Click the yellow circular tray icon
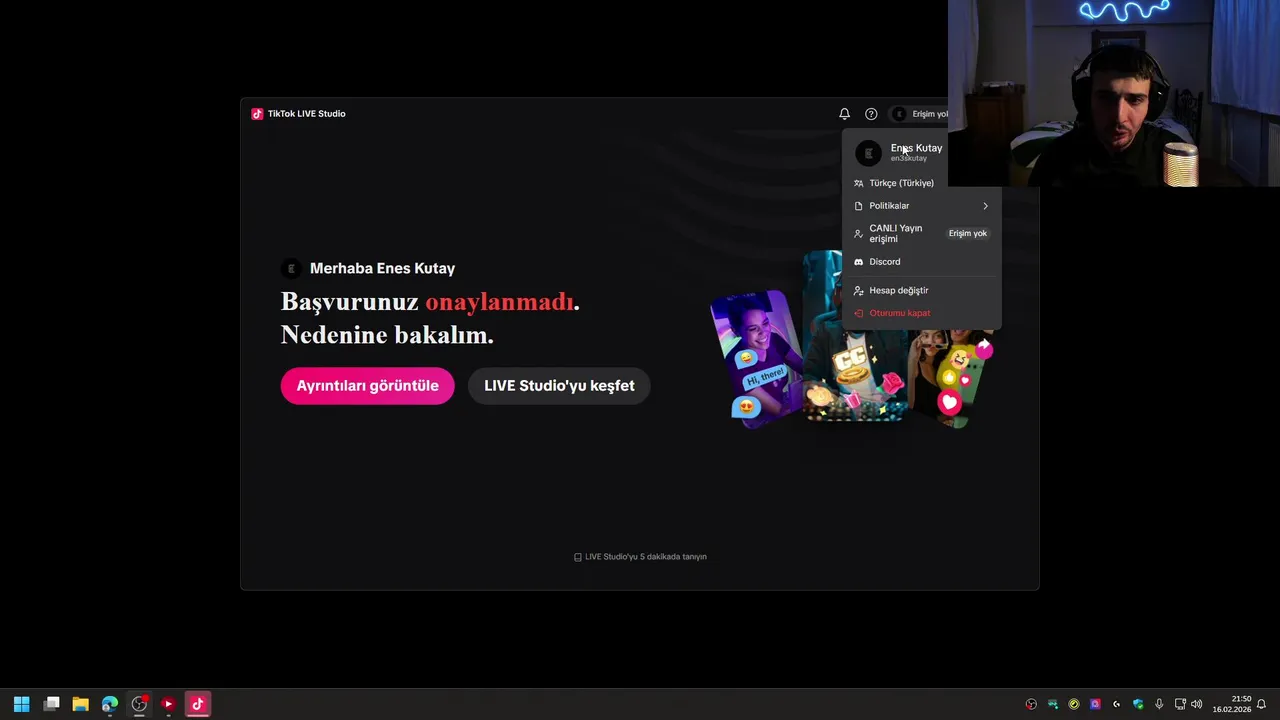1280x720 pixels. coord(1074,704)
